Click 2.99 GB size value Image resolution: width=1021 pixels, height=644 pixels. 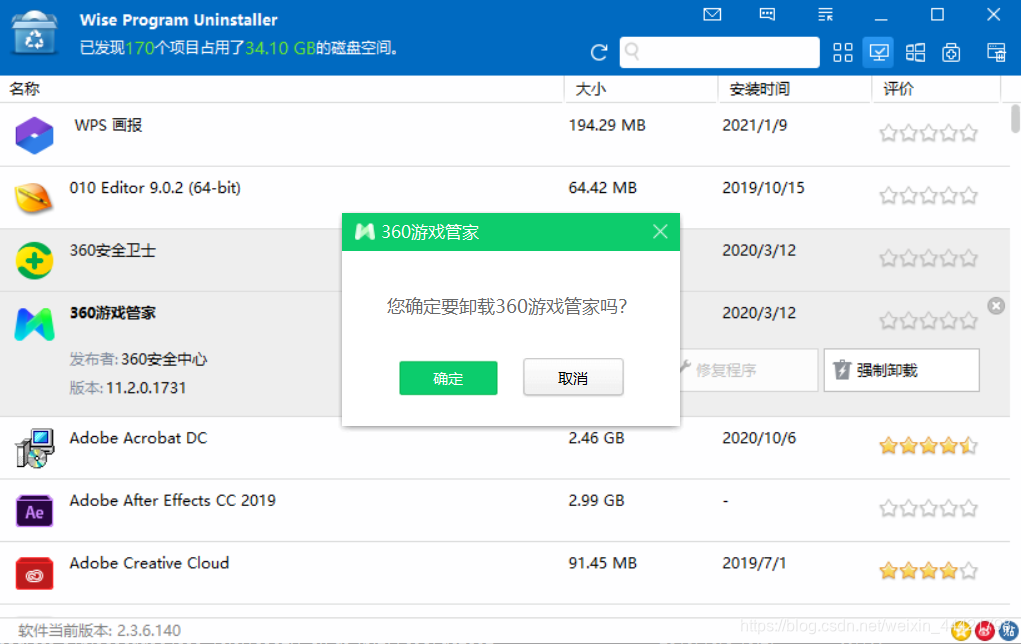tap(596, 500)
